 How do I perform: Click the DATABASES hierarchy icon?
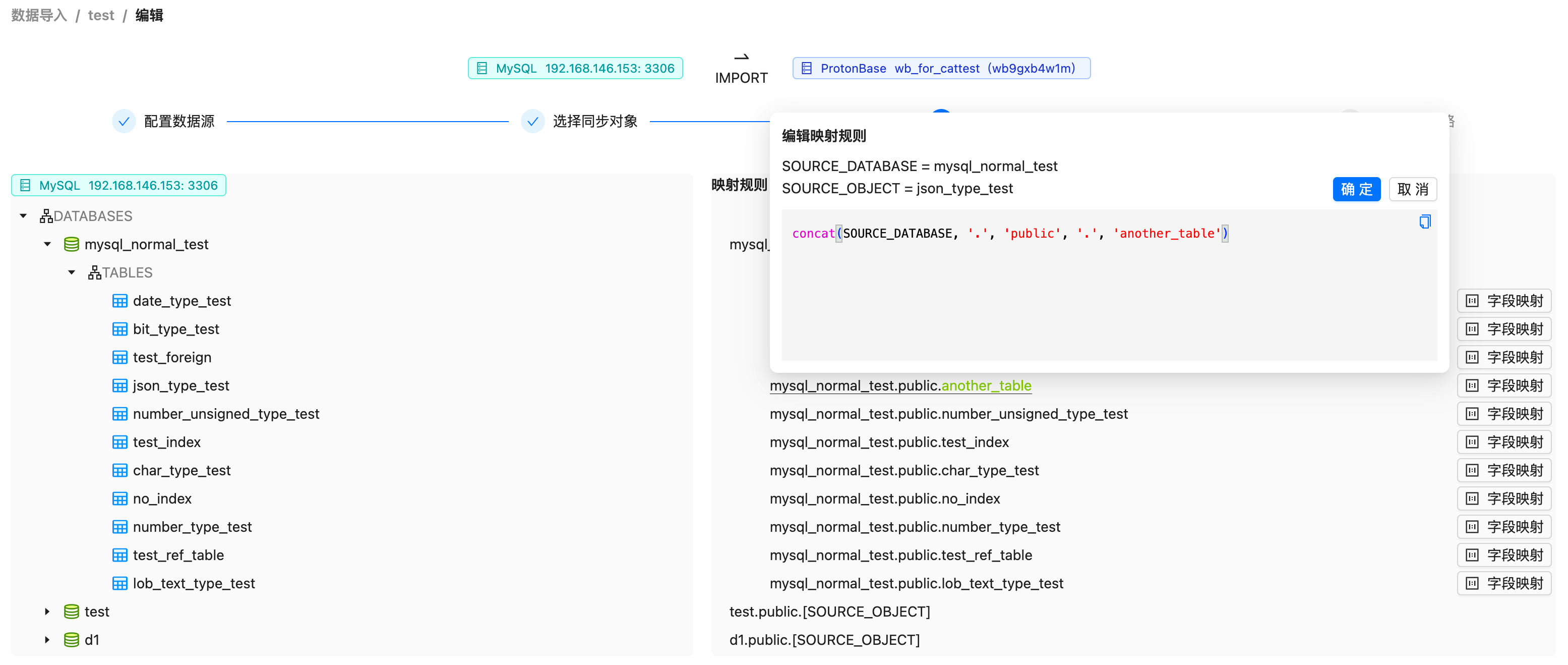point(46,216)
